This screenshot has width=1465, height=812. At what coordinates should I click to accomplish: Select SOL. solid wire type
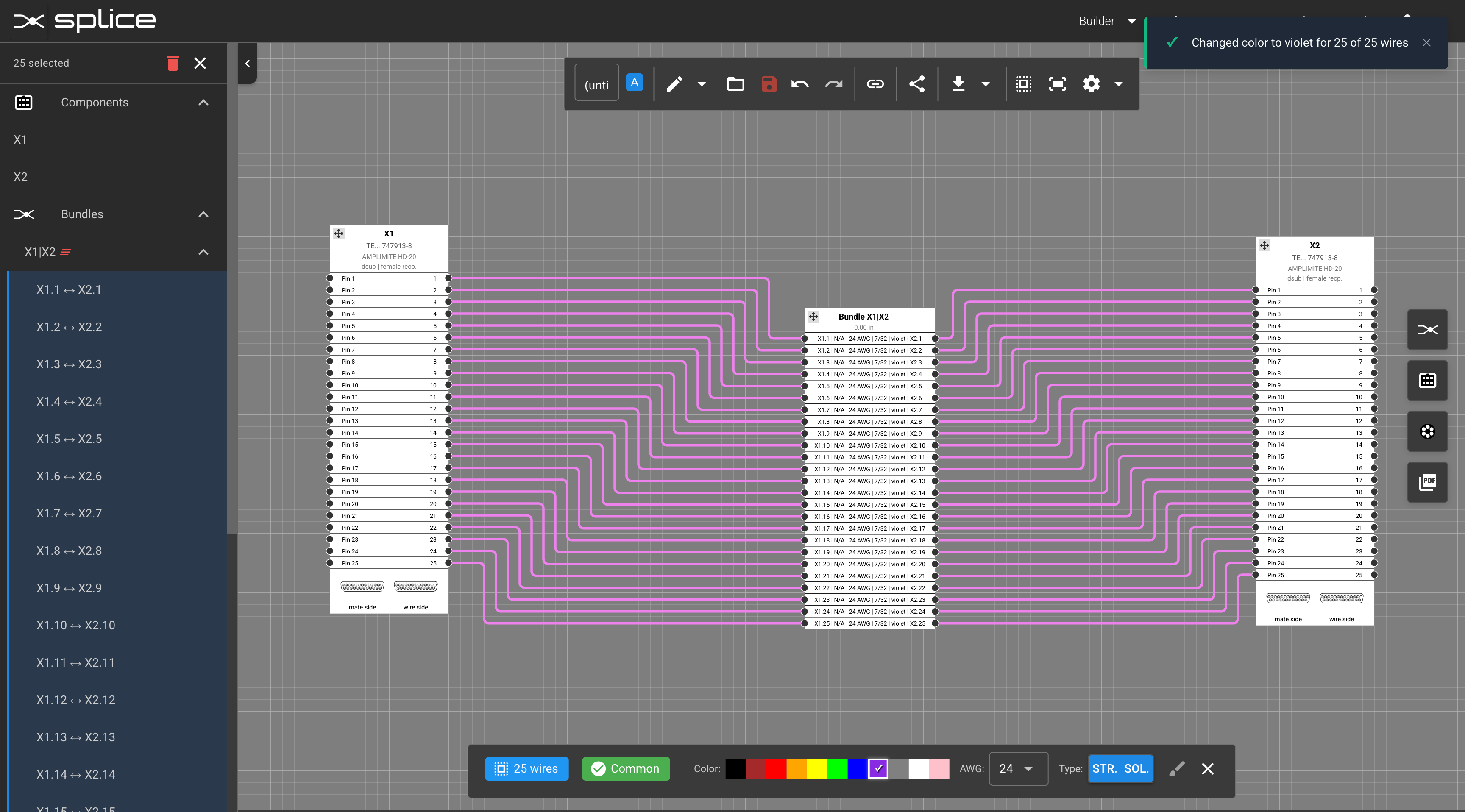(x=1136, y=769)
